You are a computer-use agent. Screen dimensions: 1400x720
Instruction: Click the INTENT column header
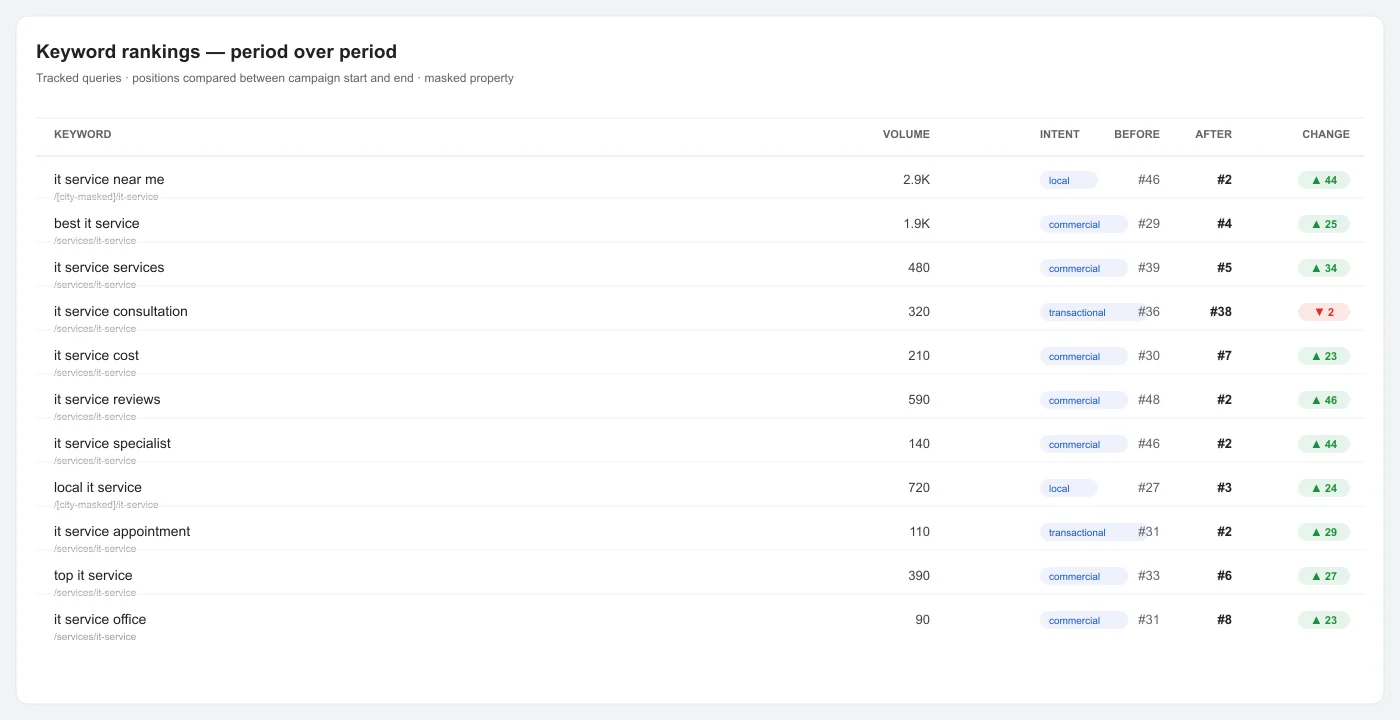(x=1059, y=134)
